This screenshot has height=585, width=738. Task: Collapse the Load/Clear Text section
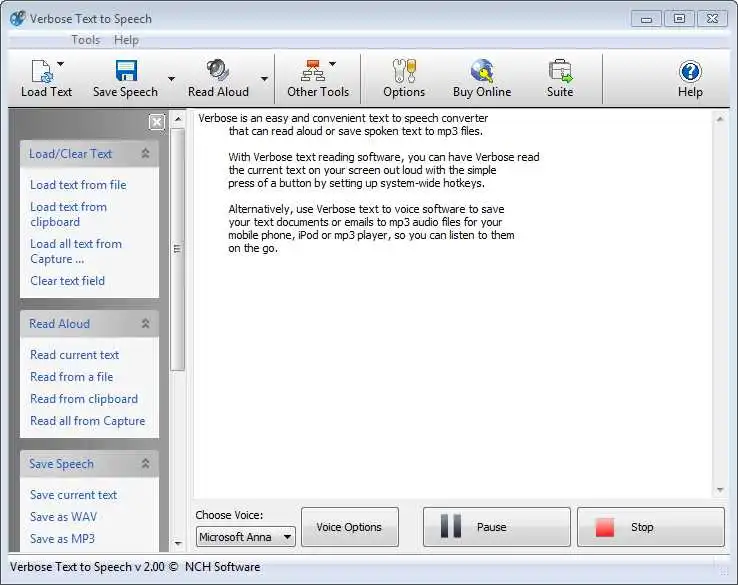145,153
